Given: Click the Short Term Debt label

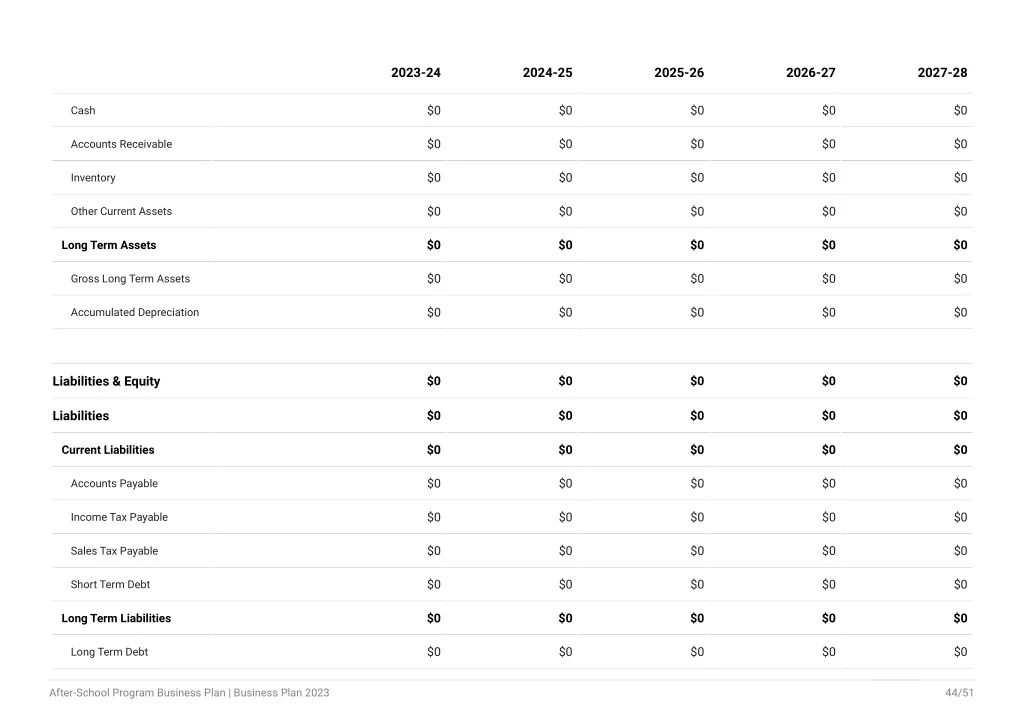Looking at the screenshot, I should tap(110, 585).
